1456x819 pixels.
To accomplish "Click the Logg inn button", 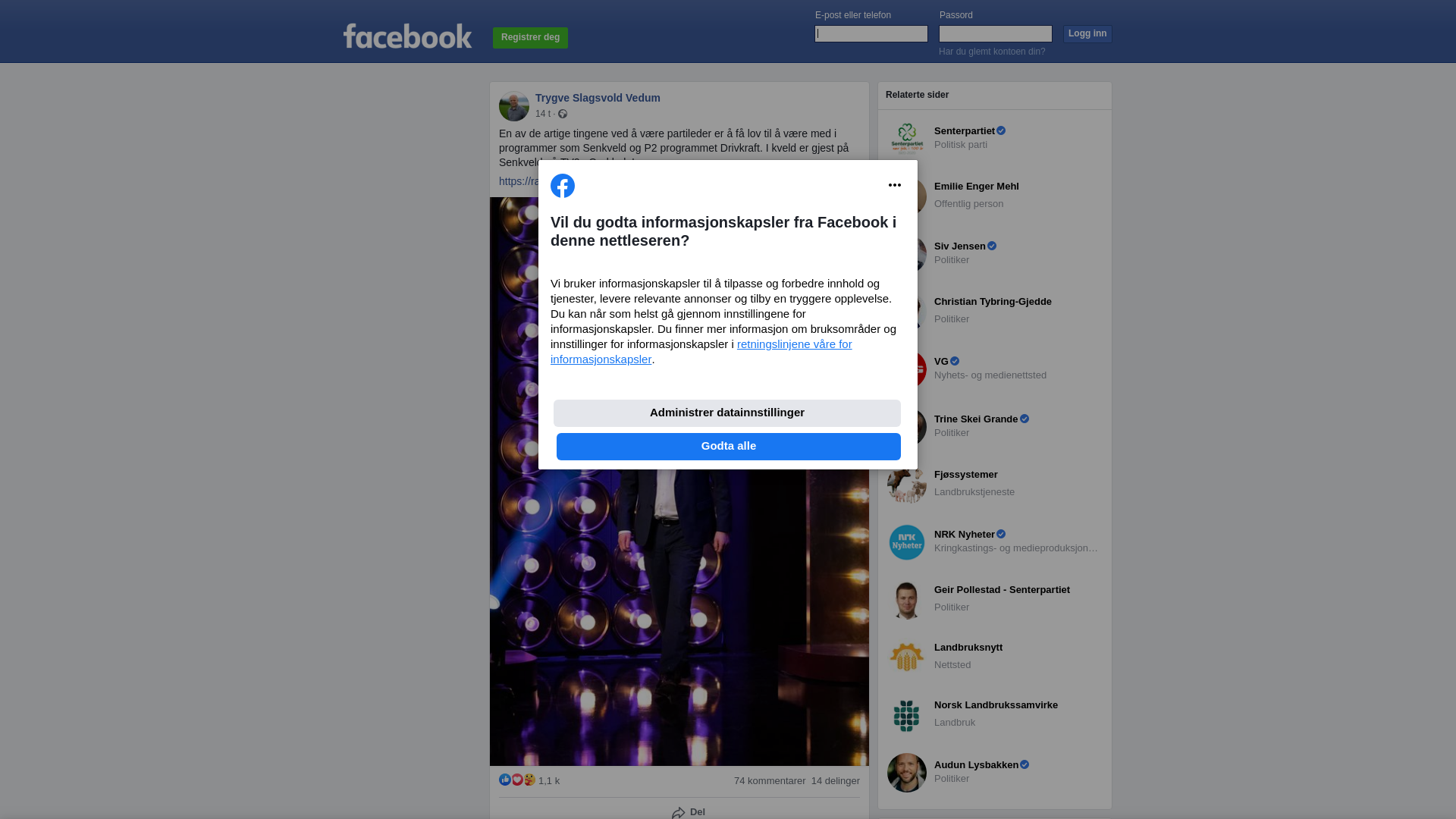I will tap(1087, 34).
